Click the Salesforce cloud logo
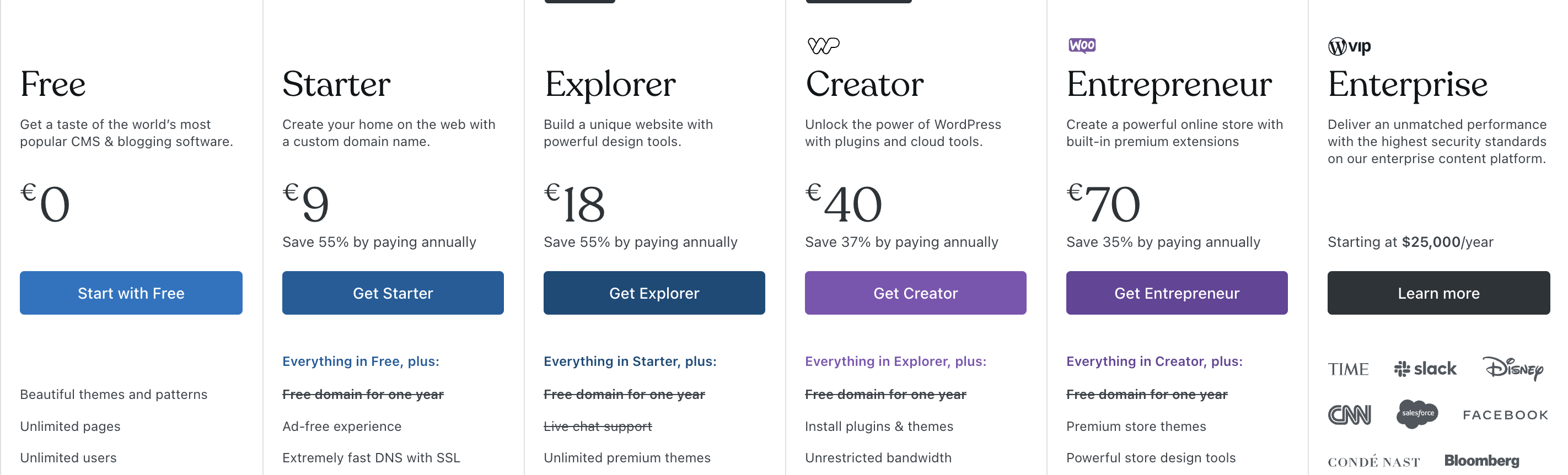Image resolution: width=1568 pixels, height=475 pixels. pyautogui.click(x=1417, y=414)
